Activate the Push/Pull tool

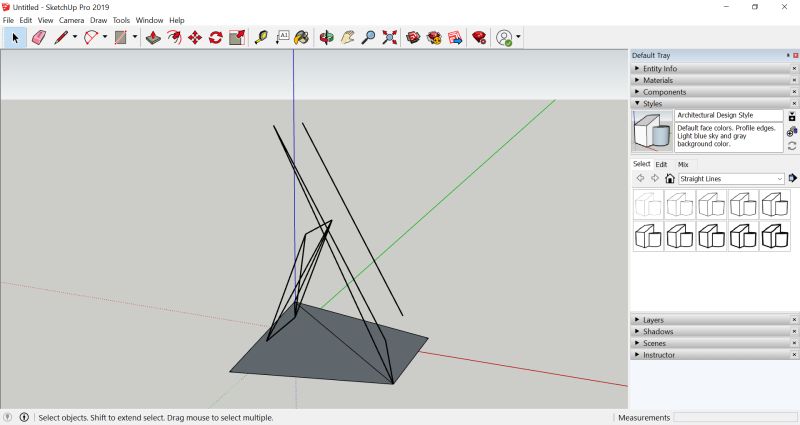tap(153, 38)
